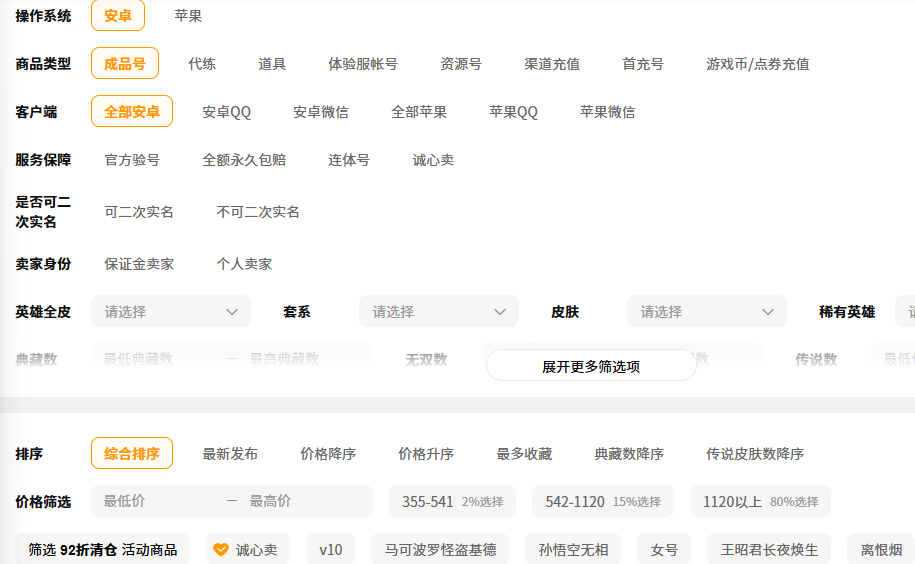
Task: Sort by 传说皮肤数降序
Action: point(755,454)
